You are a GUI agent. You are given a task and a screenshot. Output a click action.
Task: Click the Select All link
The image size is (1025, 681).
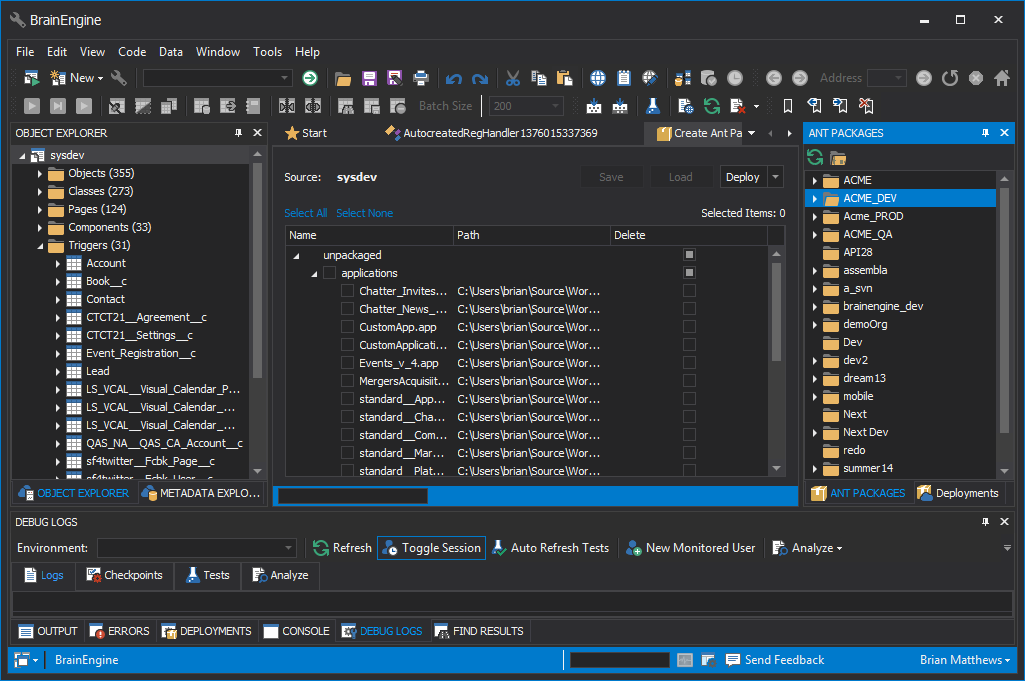(305, 213)
